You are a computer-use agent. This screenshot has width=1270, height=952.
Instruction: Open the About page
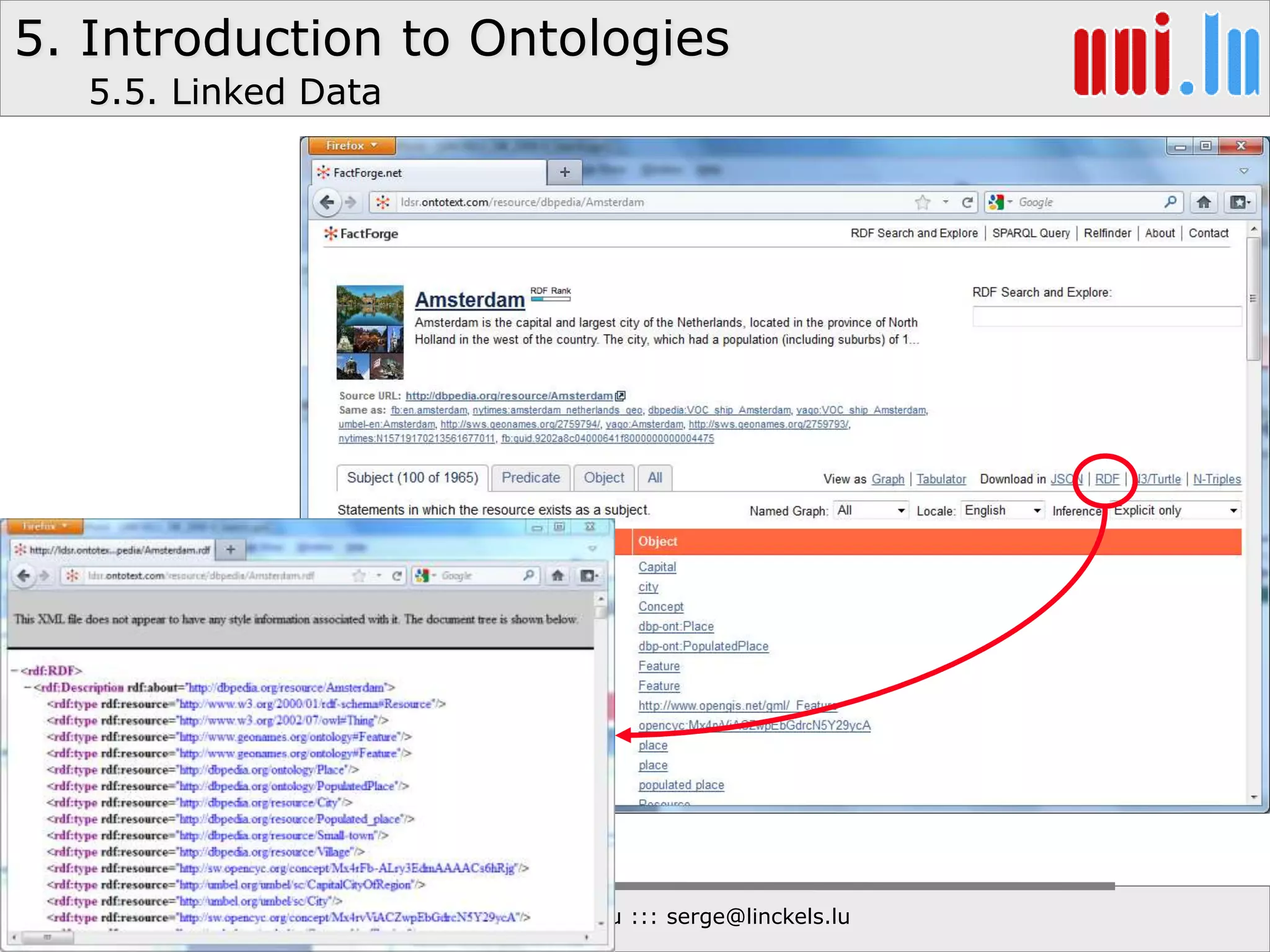[1160, 233]
